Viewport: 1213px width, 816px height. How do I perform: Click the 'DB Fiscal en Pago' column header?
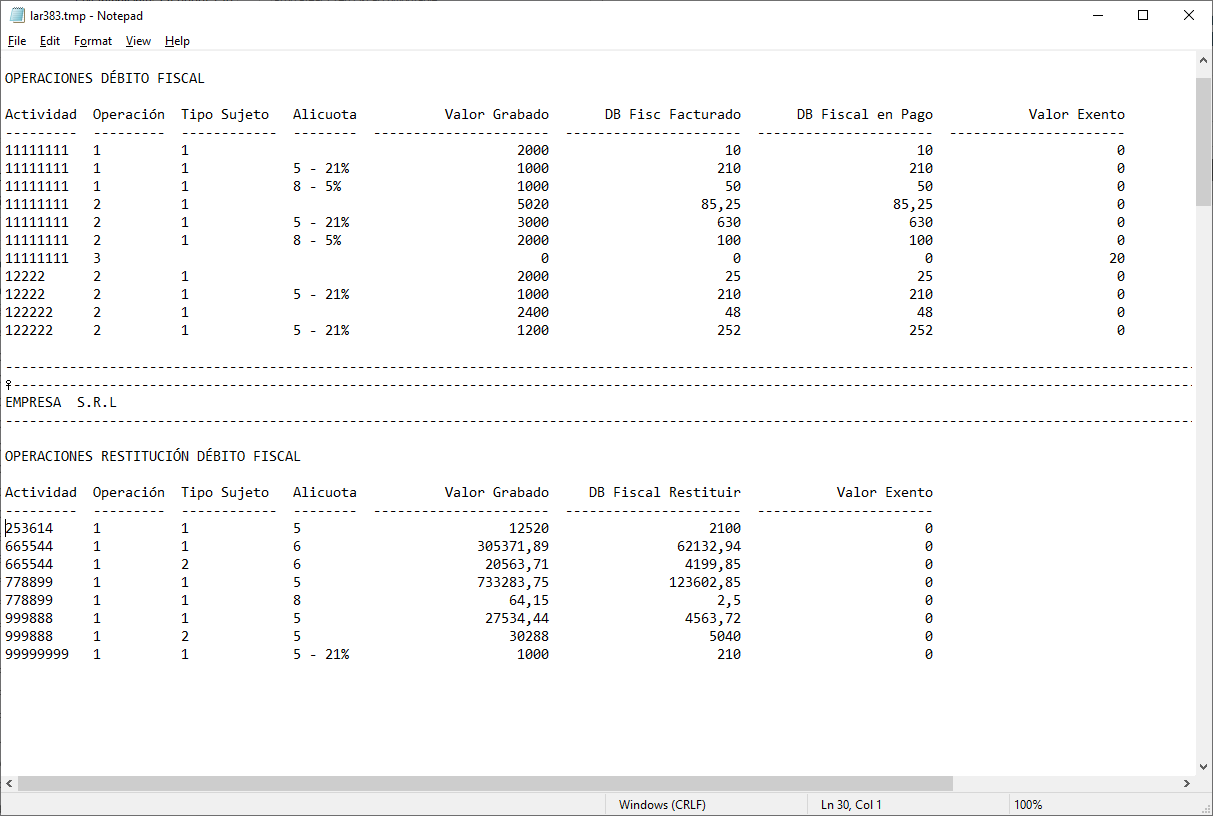coord(865,114)
